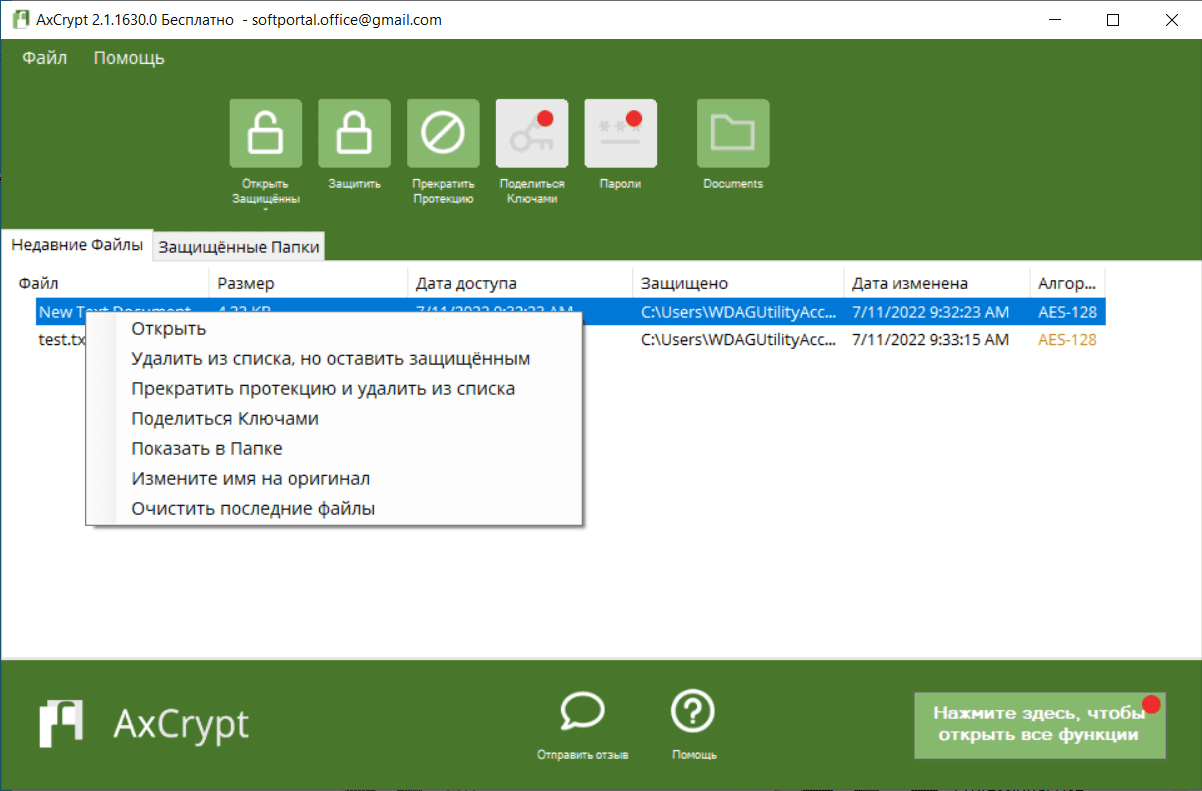The image size is (1202, 791).
Task: Sort by Алгор... column header
Action: pyautogui.click(x=1068, y=283)
